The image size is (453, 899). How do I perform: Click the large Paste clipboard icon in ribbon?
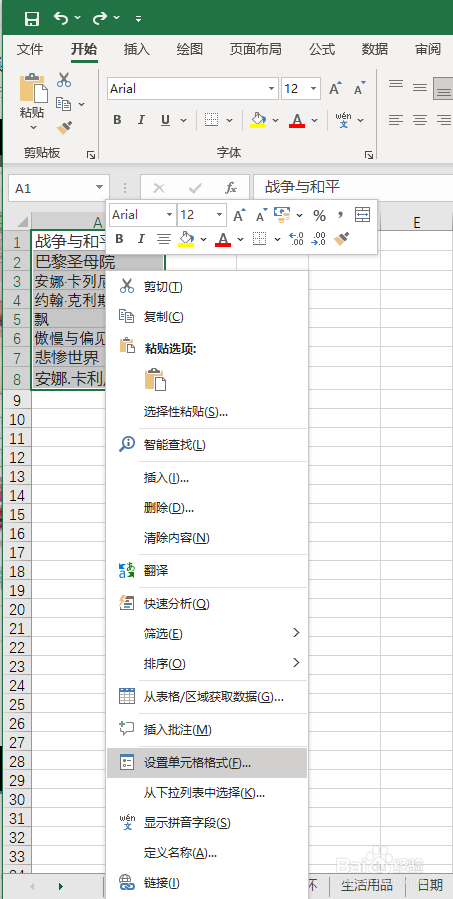[33, 88]
